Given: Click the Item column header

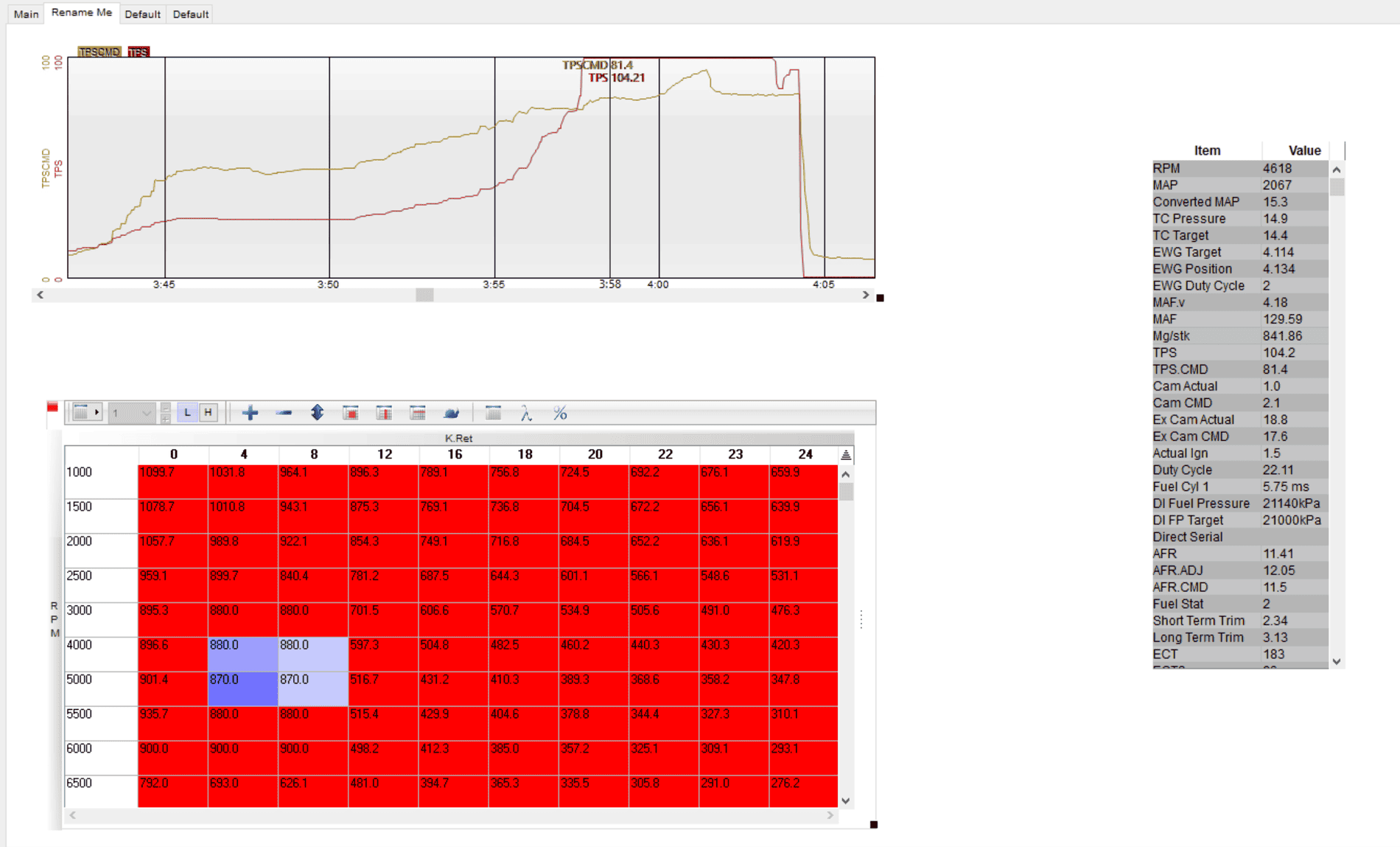Looking at the screenshot, I should 1207,150.
